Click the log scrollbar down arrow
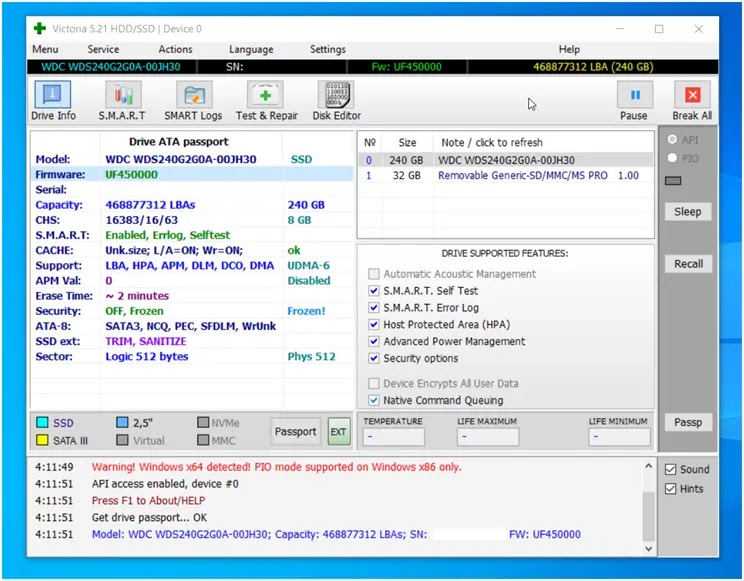This screenshot has width=744, height=581. point(648,549)
